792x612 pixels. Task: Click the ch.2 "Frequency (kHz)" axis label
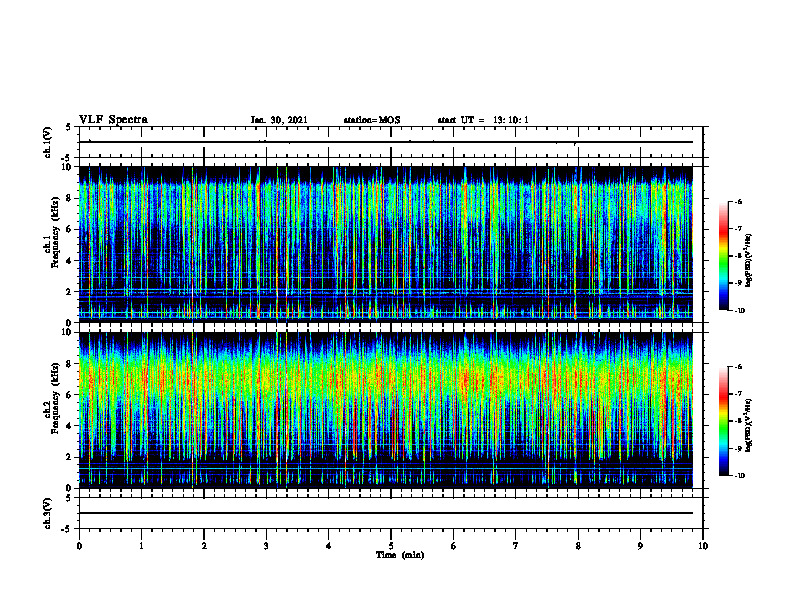[55, 398]
